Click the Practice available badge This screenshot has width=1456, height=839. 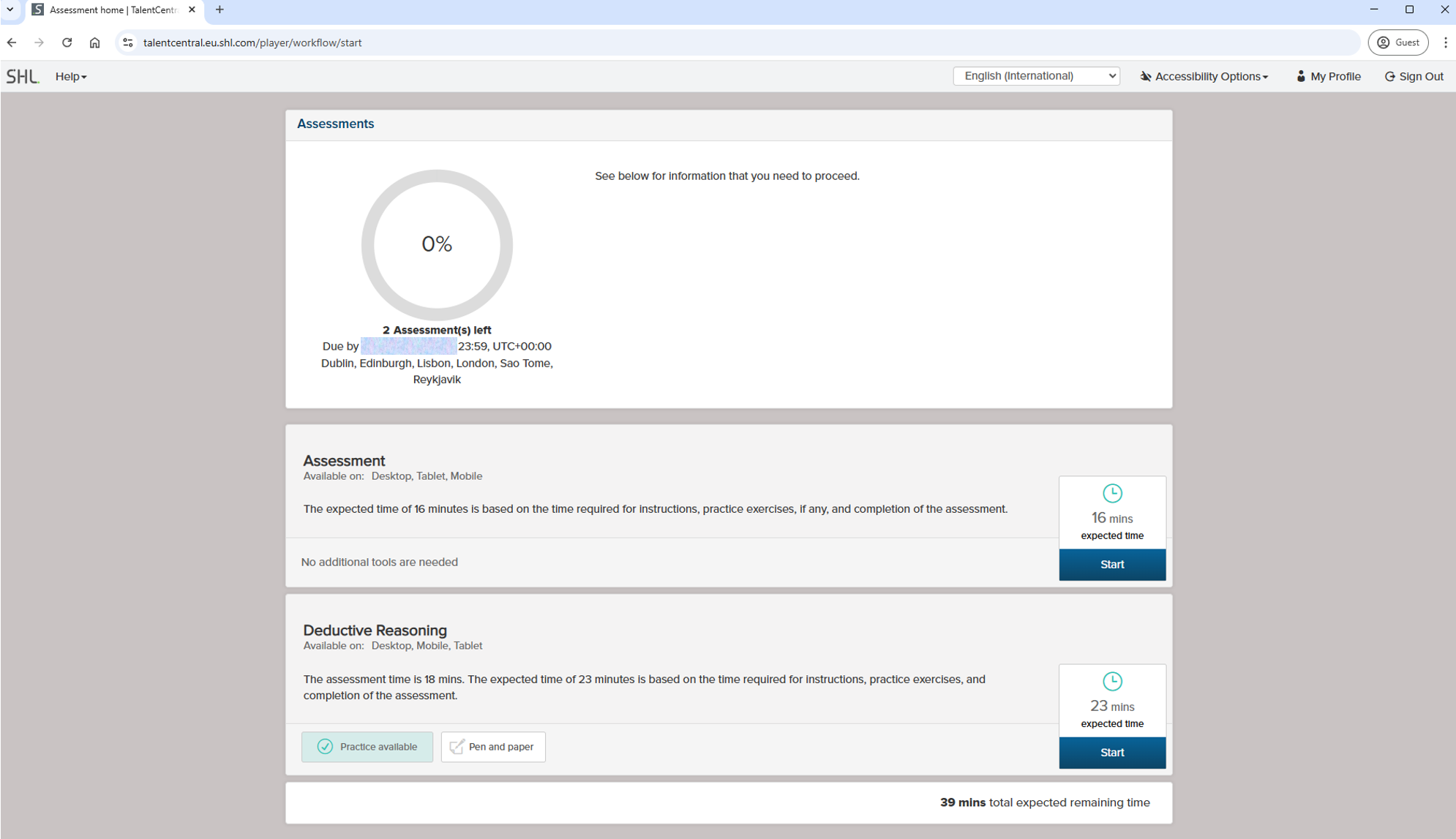click(367, 746)
